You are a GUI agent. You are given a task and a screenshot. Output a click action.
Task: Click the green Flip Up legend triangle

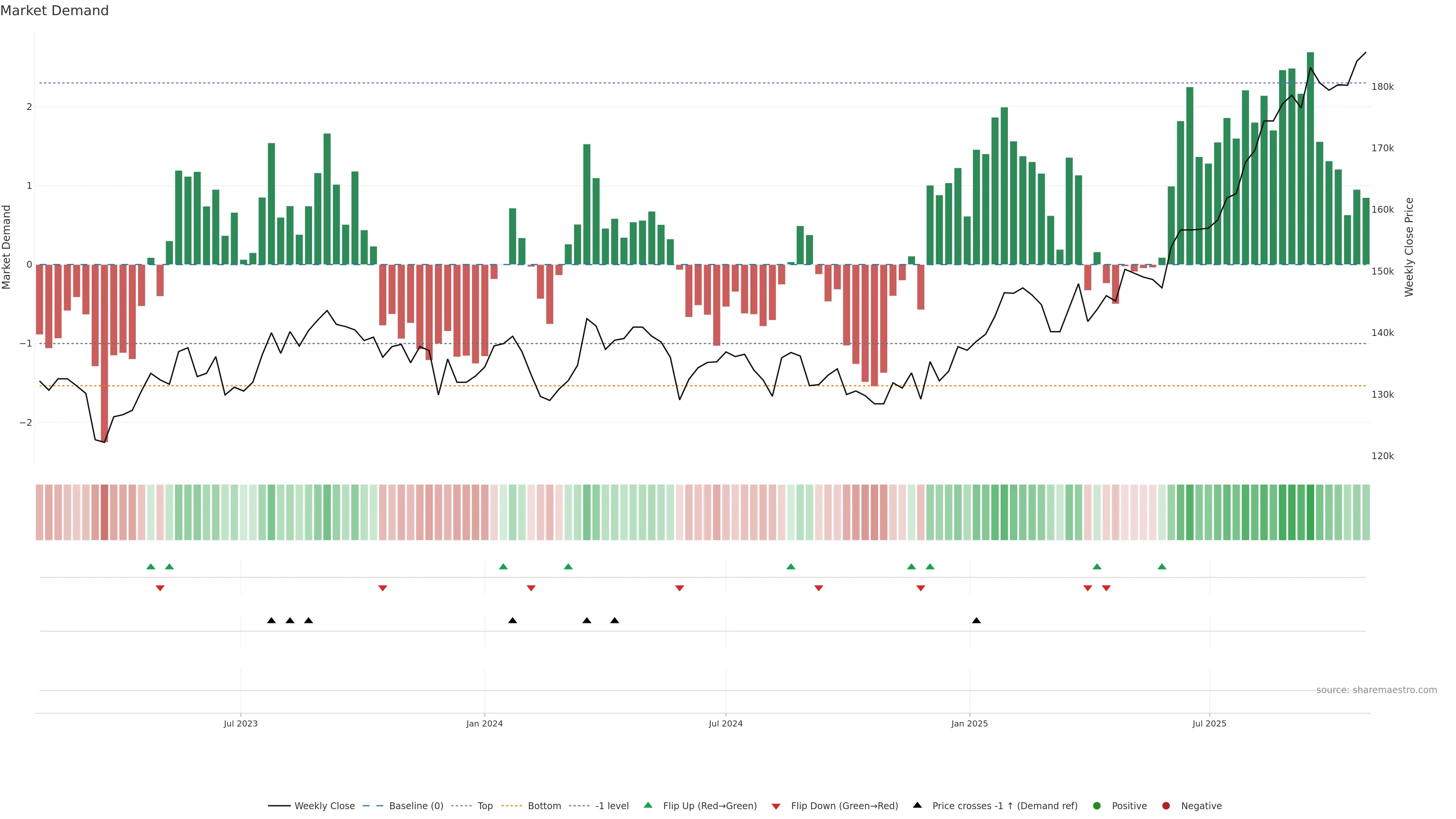tap(648, 805)
